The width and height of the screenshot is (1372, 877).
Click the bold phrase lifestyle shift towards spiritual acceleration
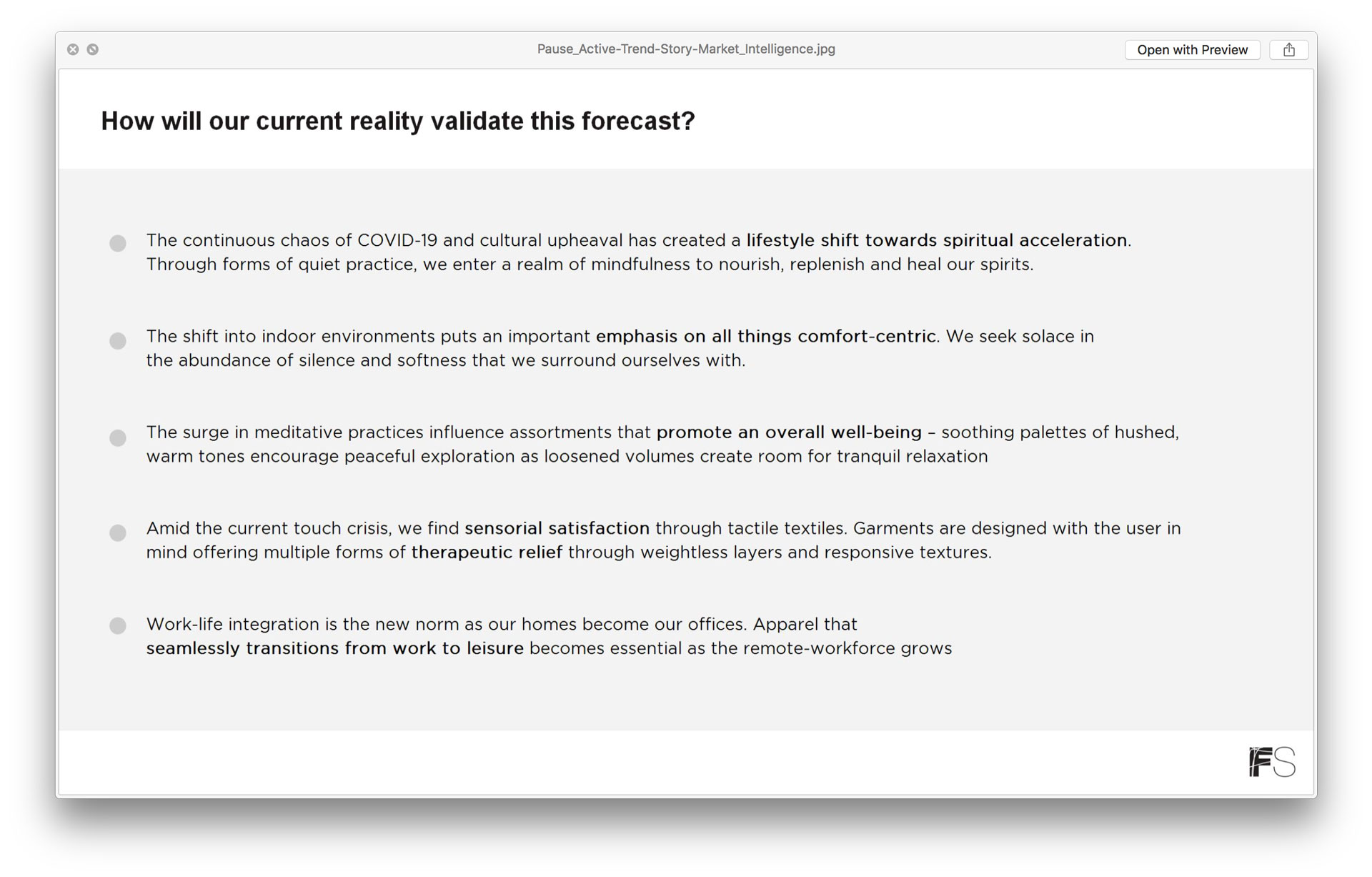click(937, 240)
